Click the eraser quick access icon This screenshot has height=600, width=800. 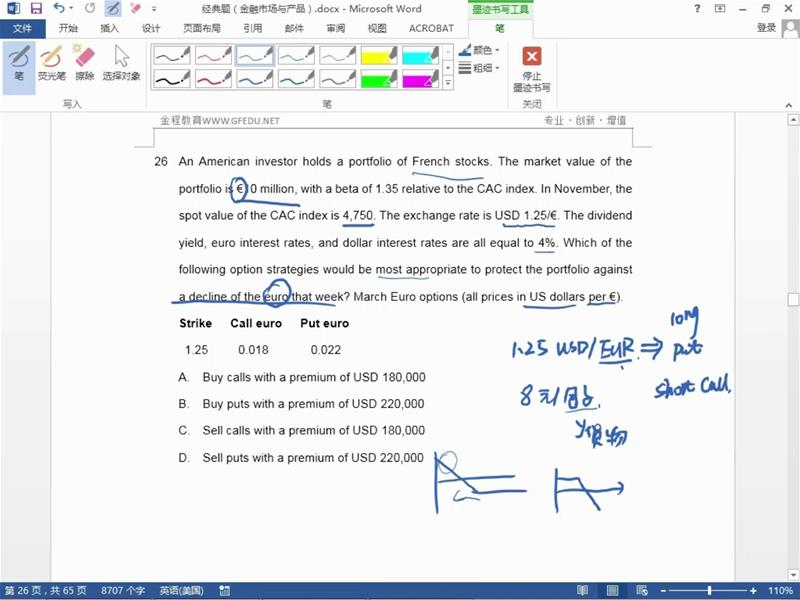pyautogui.click(x=135, y=9)
